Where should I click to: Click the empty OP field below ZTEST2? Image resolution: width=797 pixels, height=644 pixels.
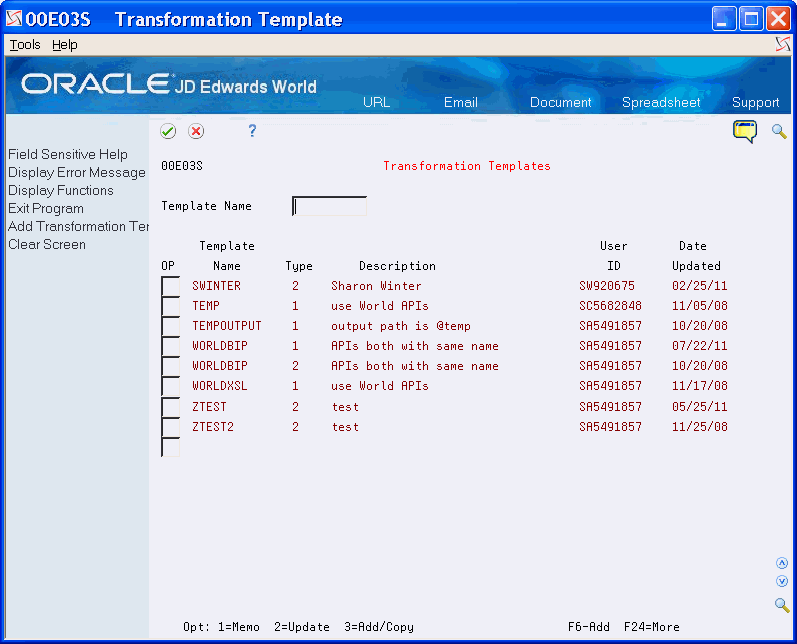pyautogui.click(x=170, y=447)
